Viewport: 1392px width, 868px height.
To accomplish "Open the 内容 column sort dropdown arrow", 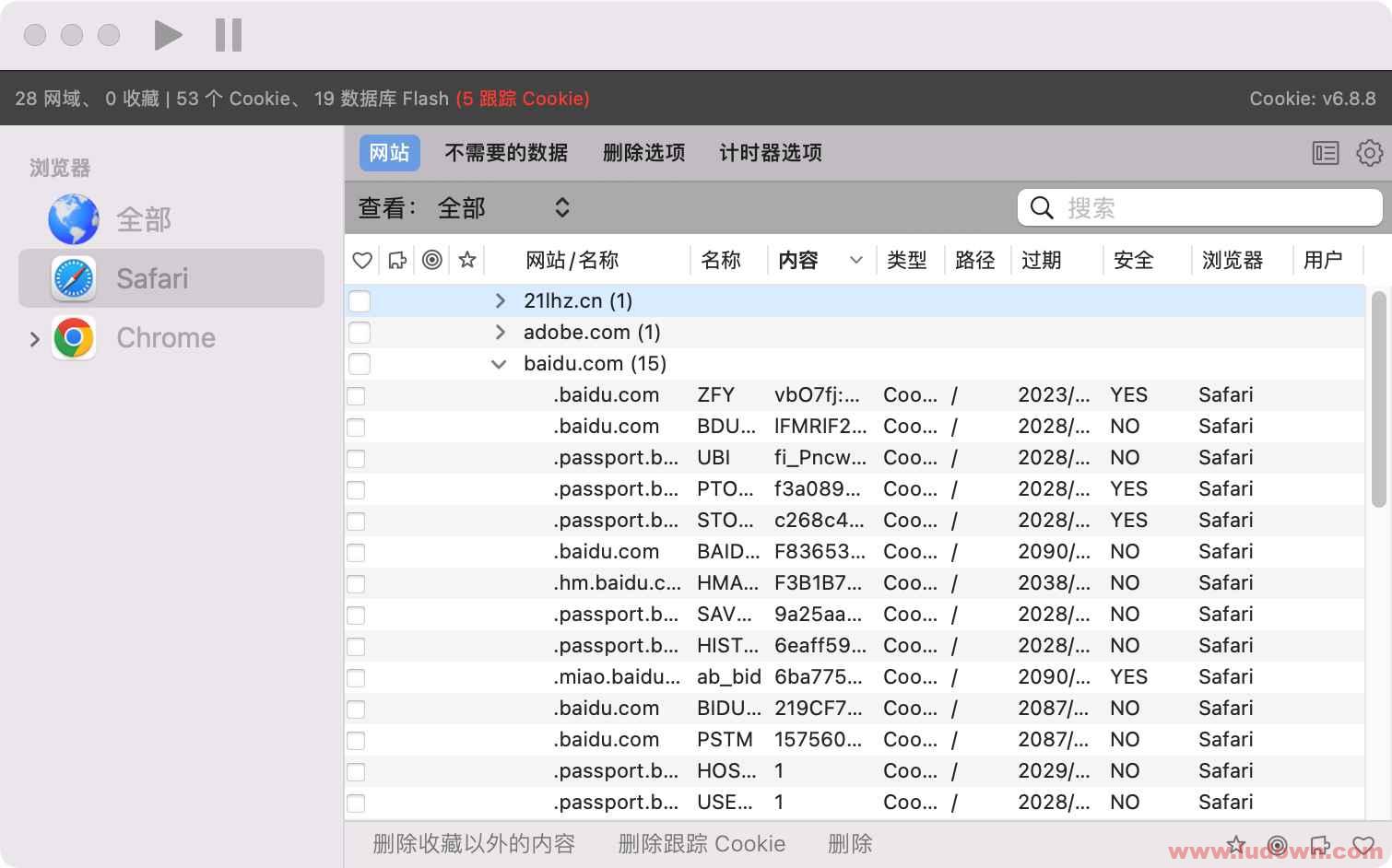I will point(856,261).
